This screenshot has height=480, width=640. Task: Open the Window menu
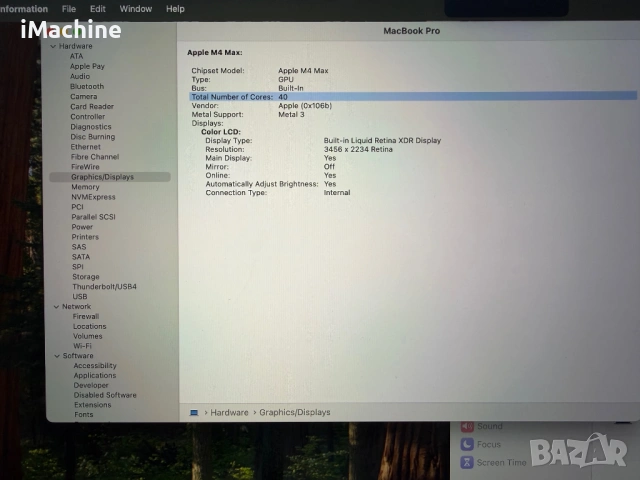click(x=136, y=9)
